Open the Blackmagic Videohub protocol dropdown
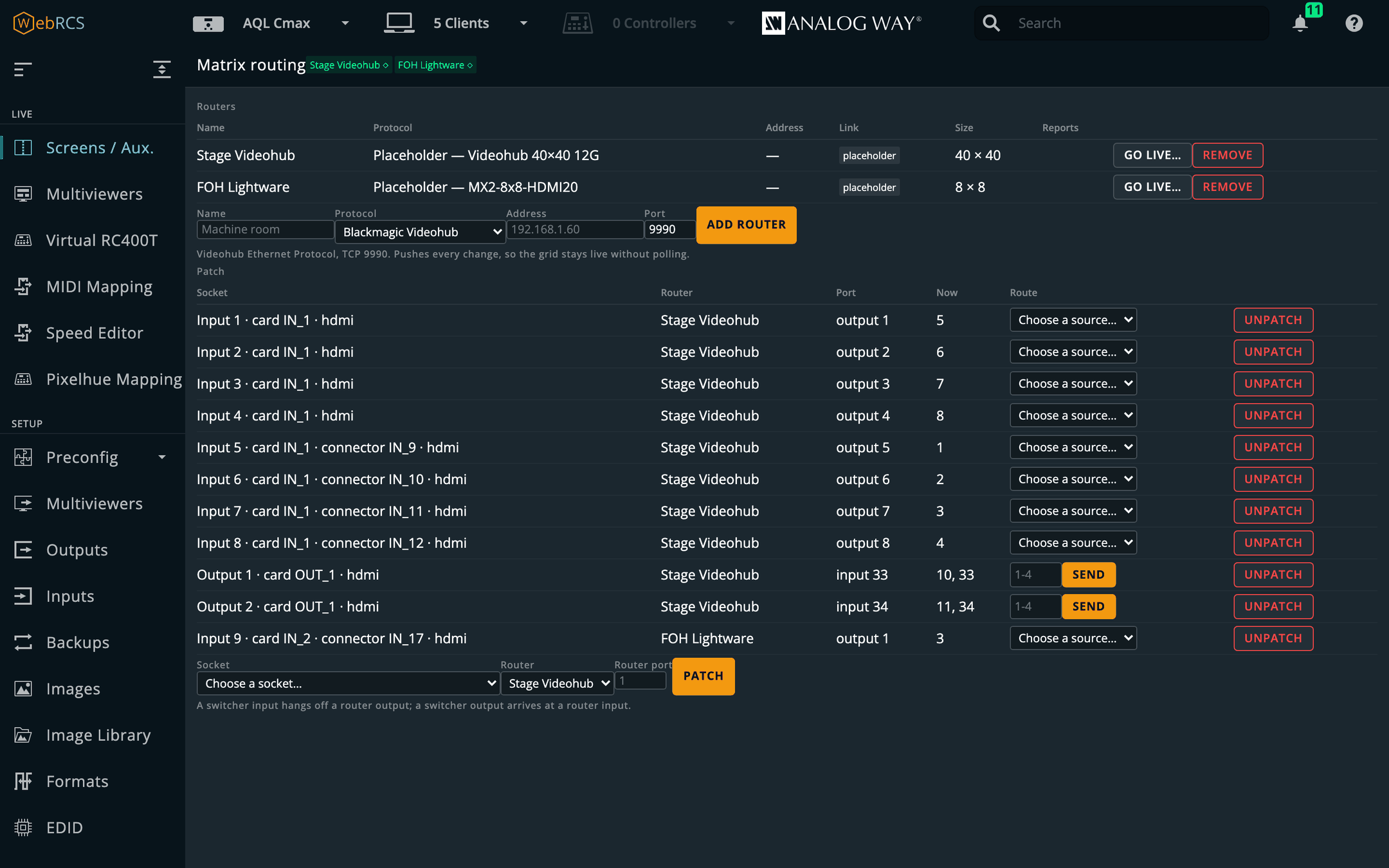This screenshot has height=868, width=1389. [421, 232]
